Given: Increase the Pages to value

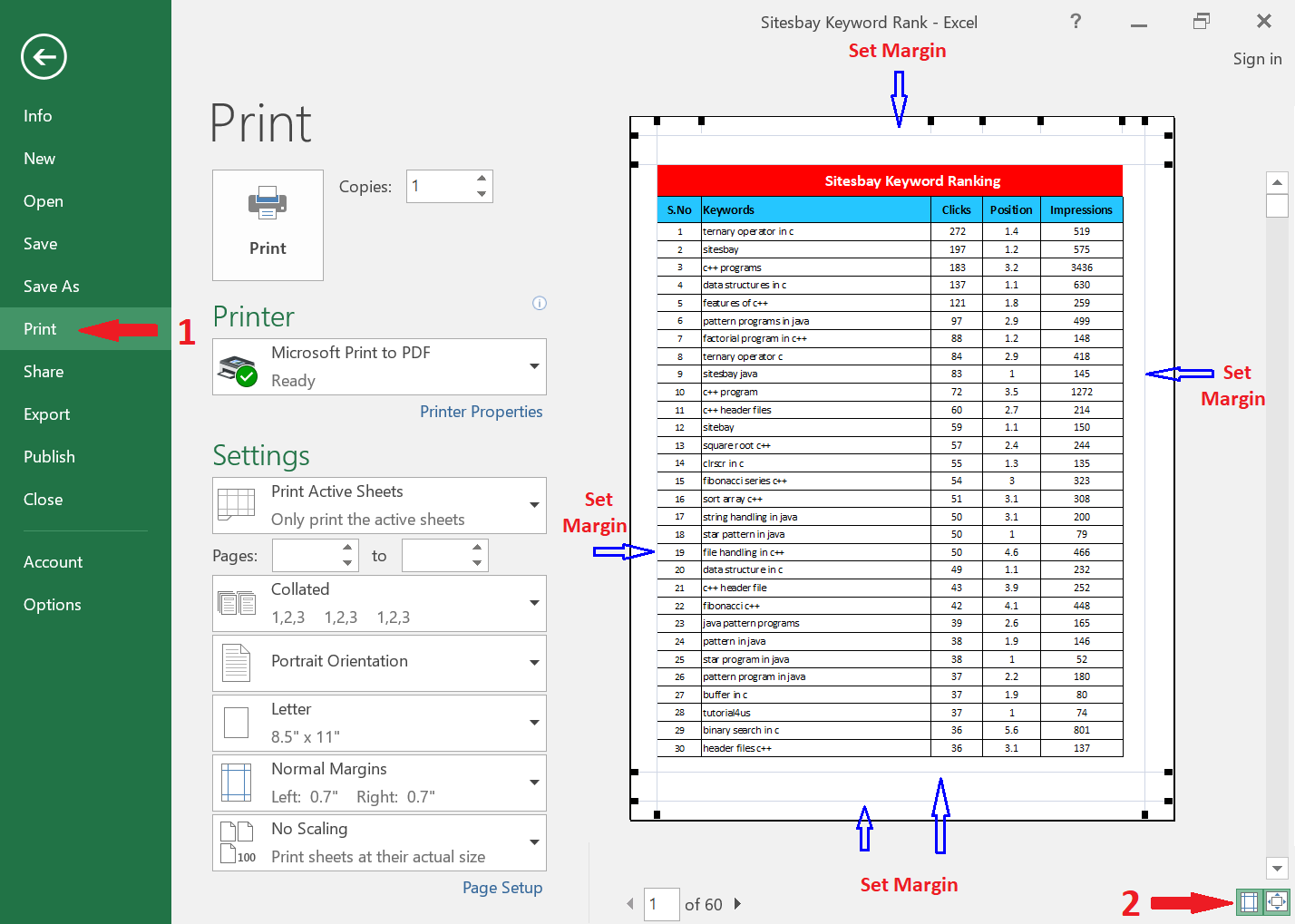Looking at the screenshot, I should pyautogui.click(x=477, y=548).
